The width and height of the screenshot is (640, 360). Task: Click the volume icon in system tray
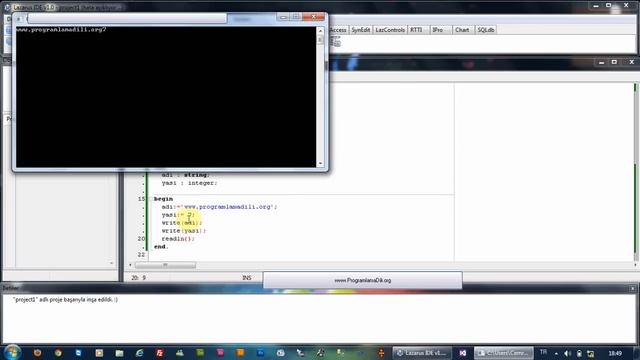point(567,353)
